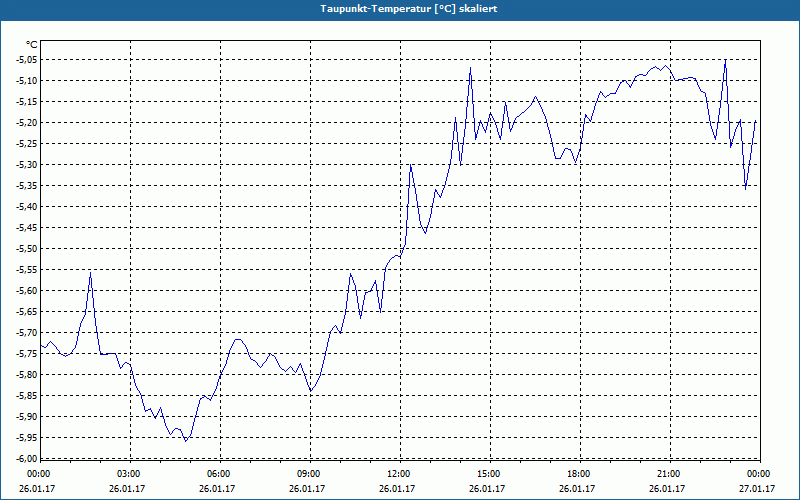The image size is (800, 500).
Task: Select the y-axis value '-5,80'
Action: point(27,374)
